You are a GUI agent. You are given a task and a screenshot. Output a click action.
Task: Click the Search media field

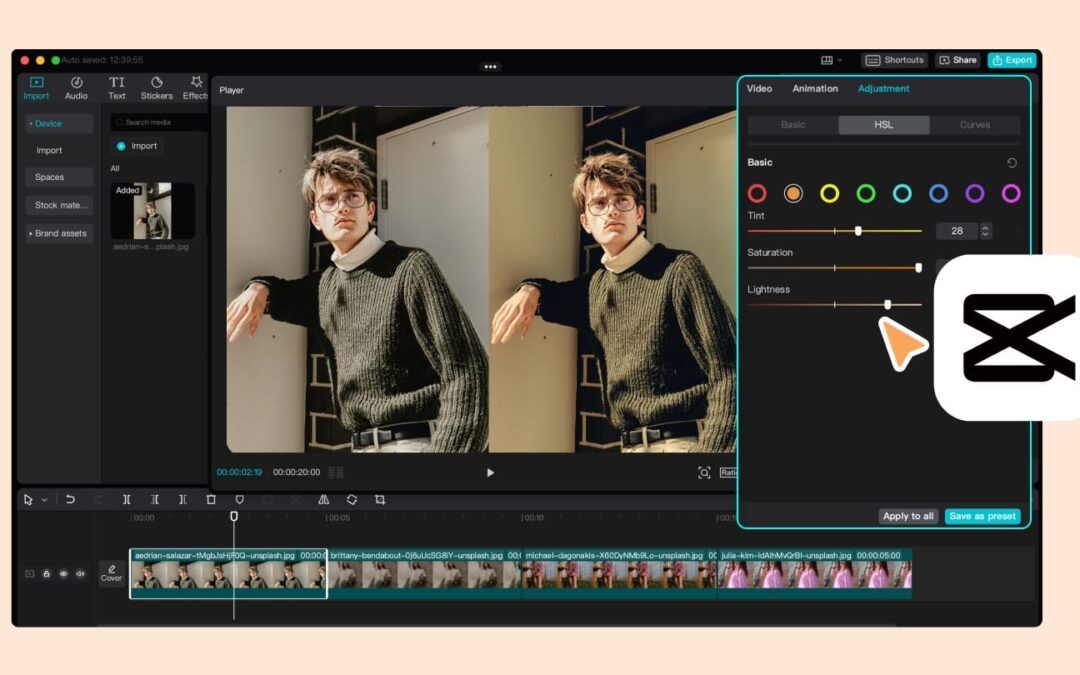tap(159, 122)
